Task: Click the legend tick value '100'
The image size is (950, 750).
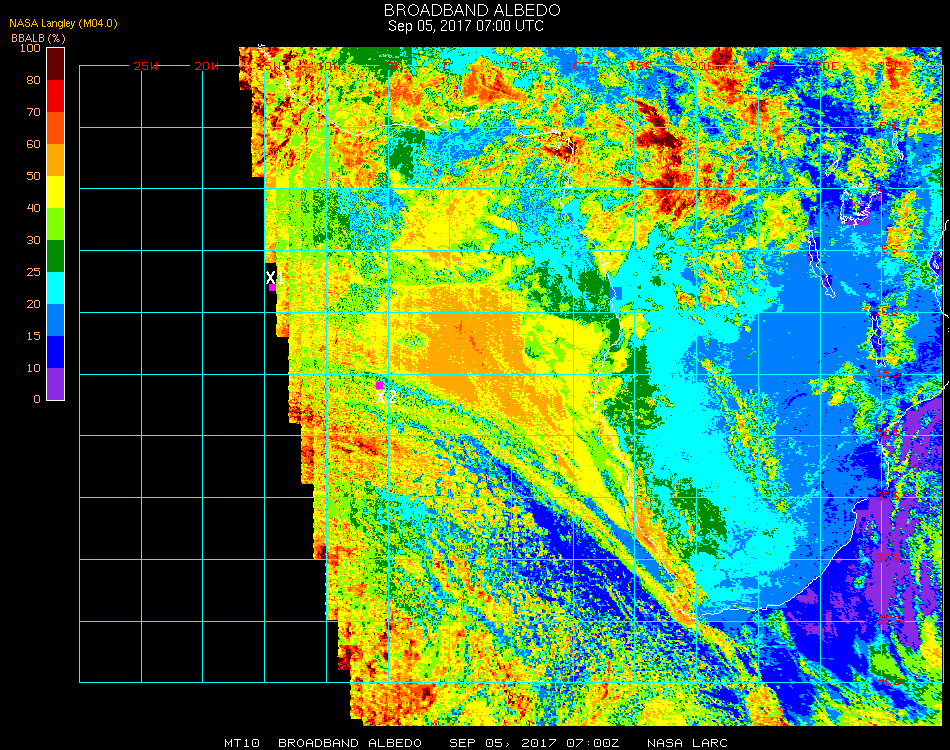Action: coord(30,48)
